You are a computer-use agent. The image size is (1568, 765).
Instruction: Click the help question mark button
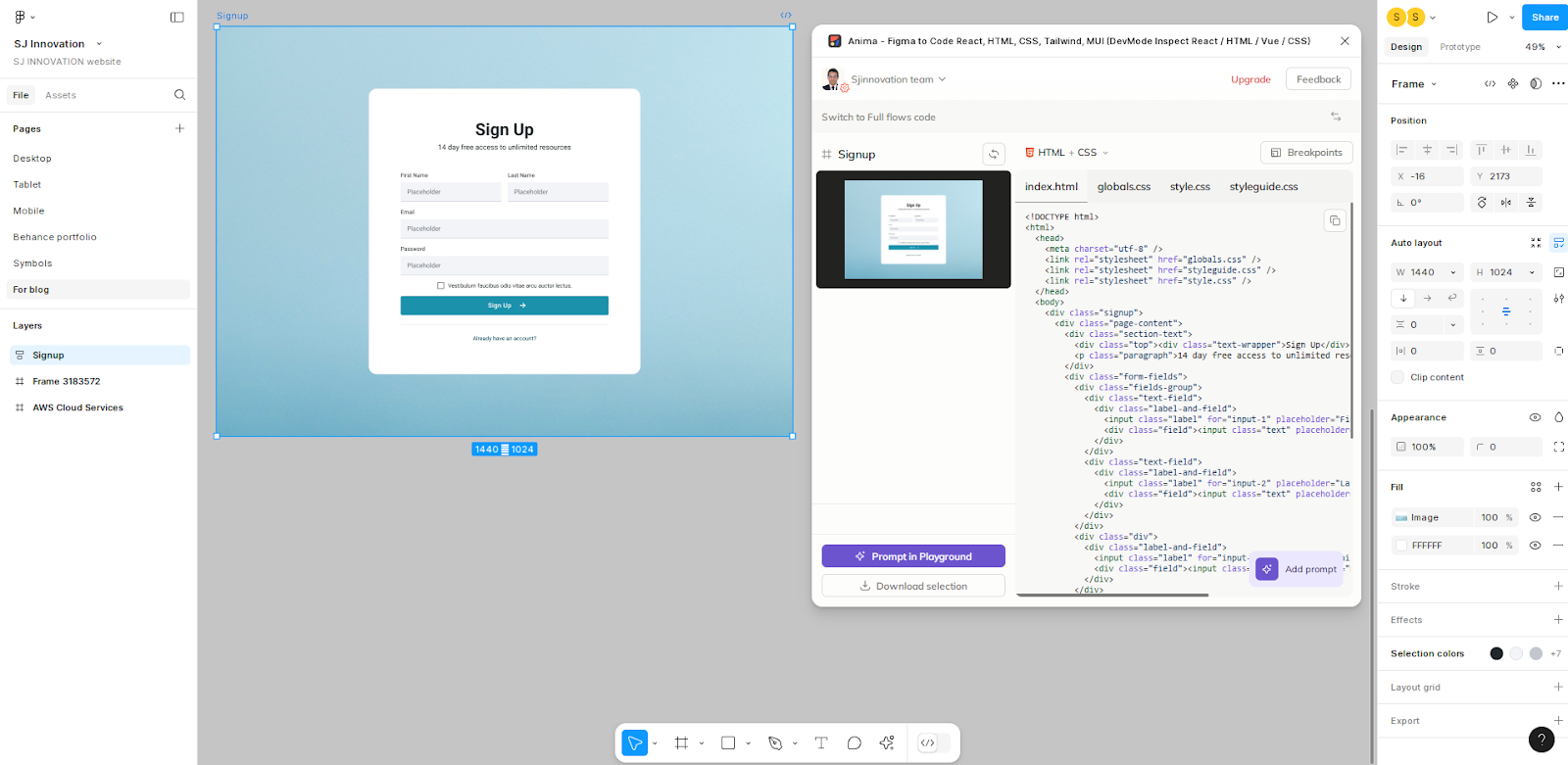tap(1542, 740)
